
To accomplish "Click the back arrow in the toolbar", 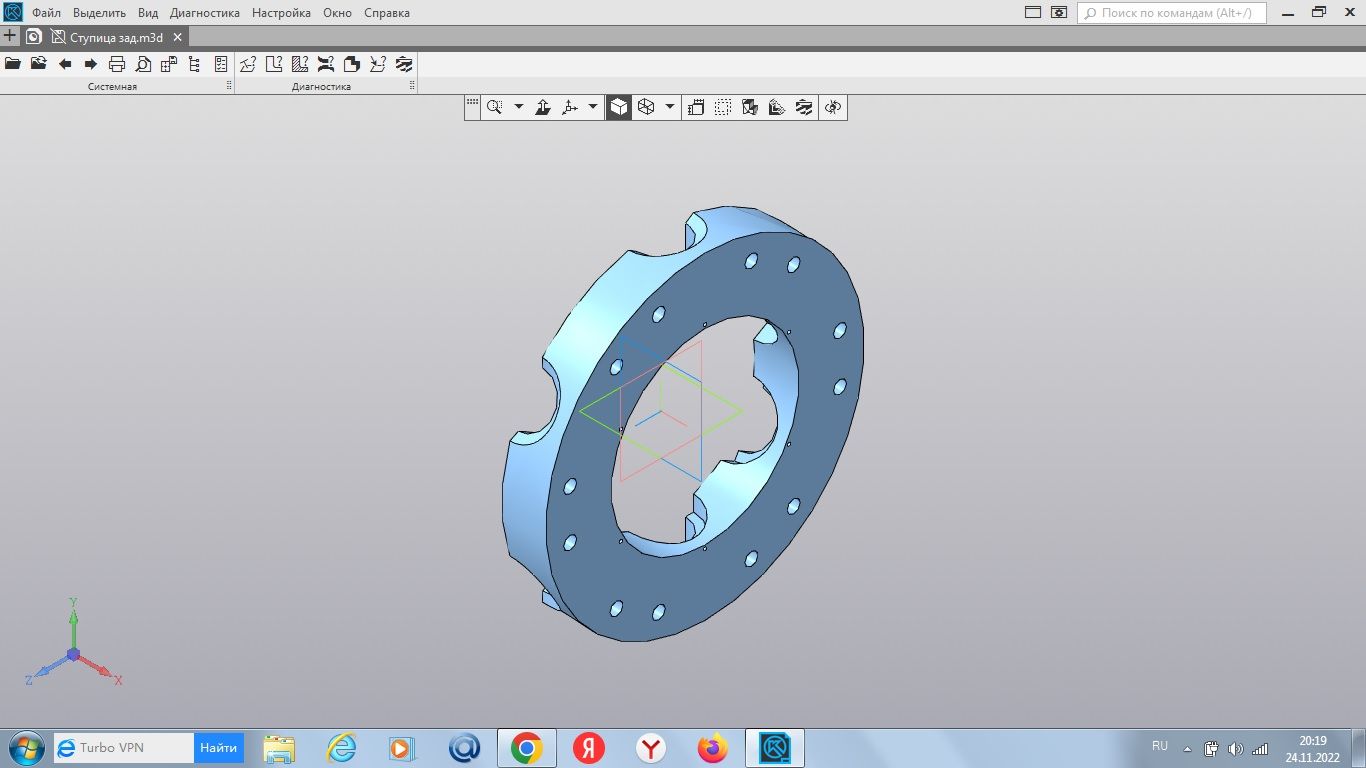I will 65,64.
